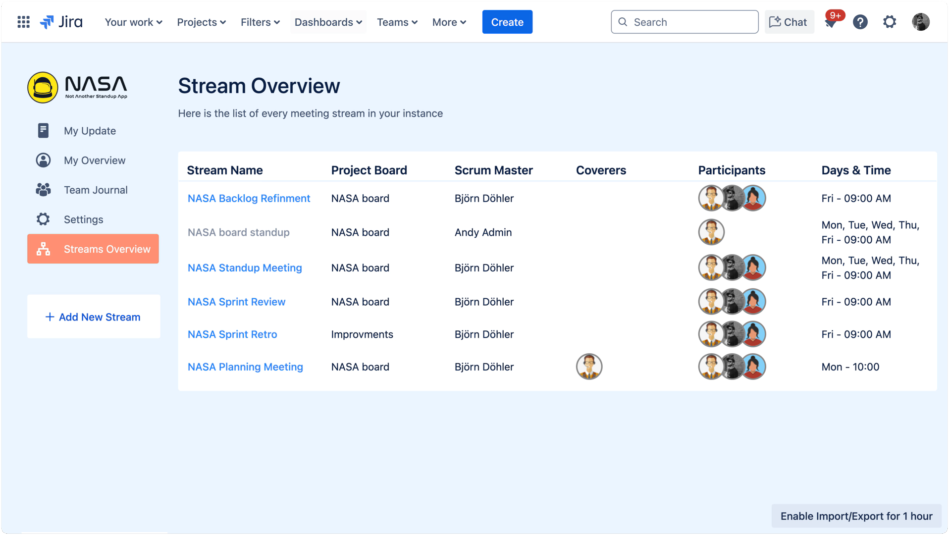Image resolution: width=949 pixels, height=535 pixels.
Task: Click the My Overview person icon
Action: click(43, 160)
